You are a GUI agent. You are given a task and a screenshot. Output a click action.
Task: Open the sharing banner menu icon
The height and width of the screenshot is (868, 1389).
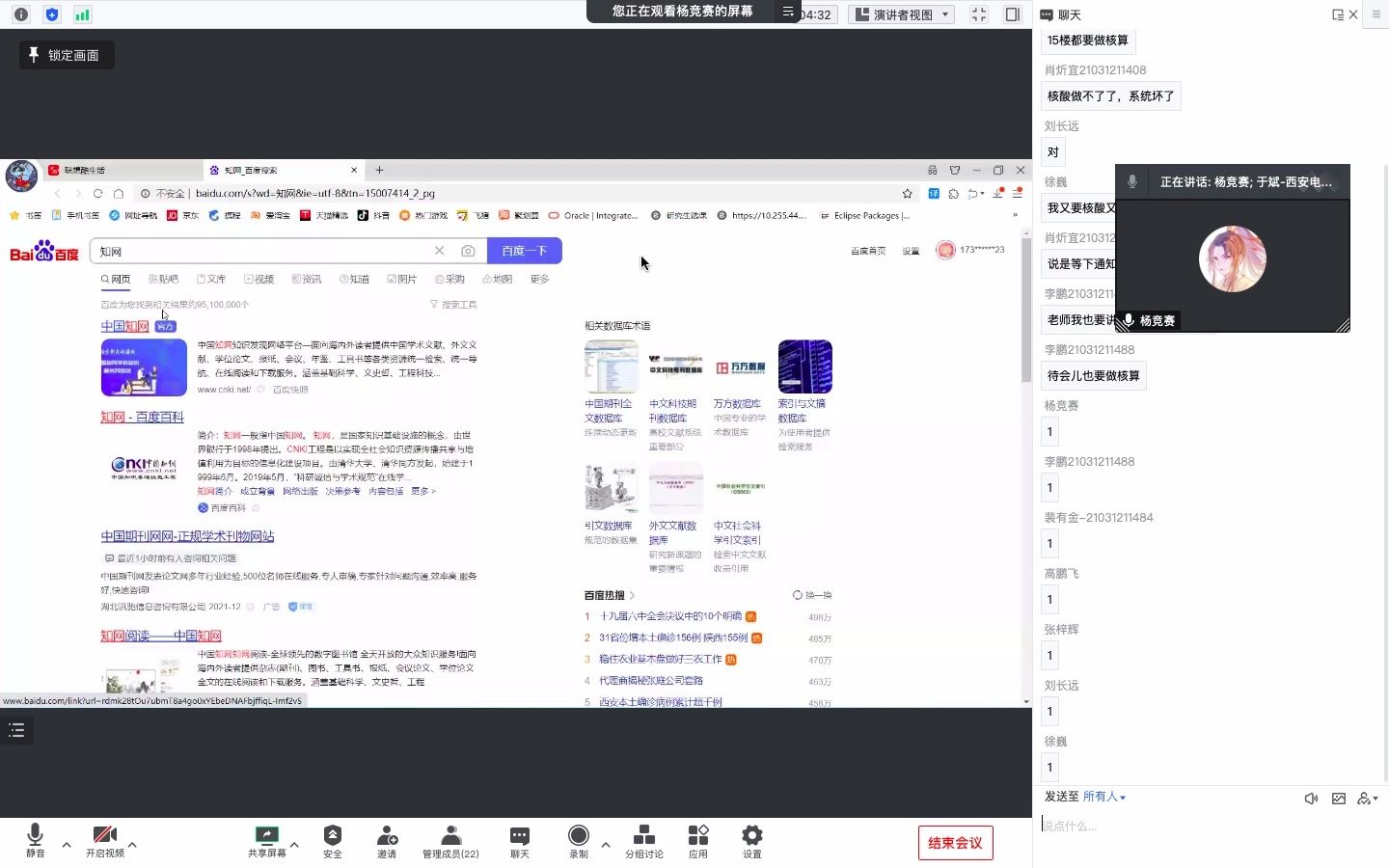pos(788,12)
